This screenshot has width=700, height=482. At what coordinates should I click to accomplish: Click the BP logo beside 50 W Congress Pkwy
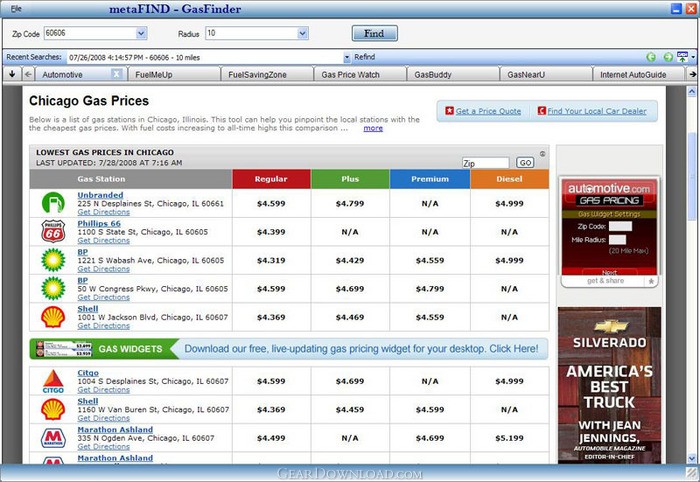(x=53, y=288)
